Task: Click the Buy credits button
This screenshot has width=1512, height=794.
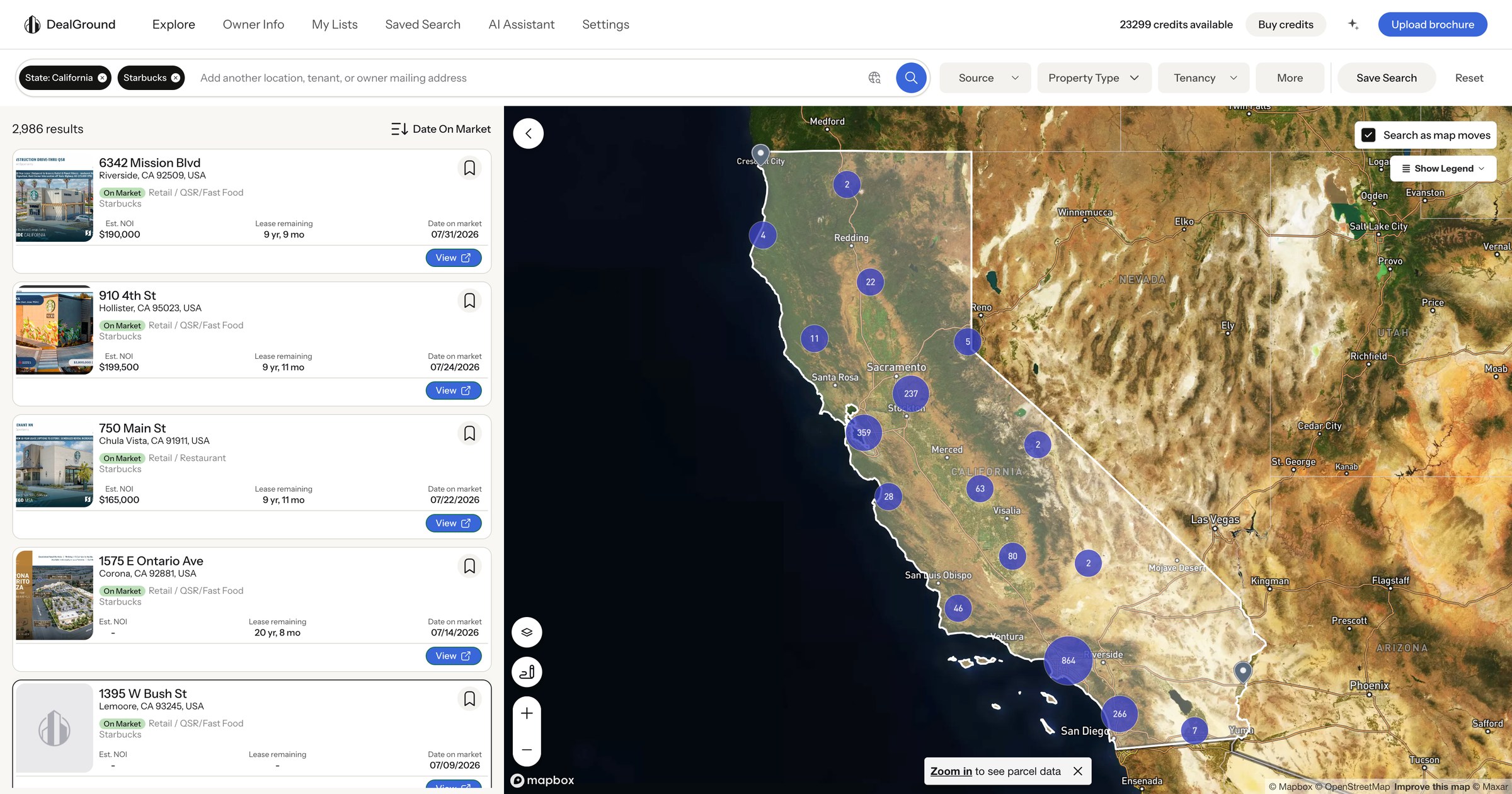Action: (1286, 25)
